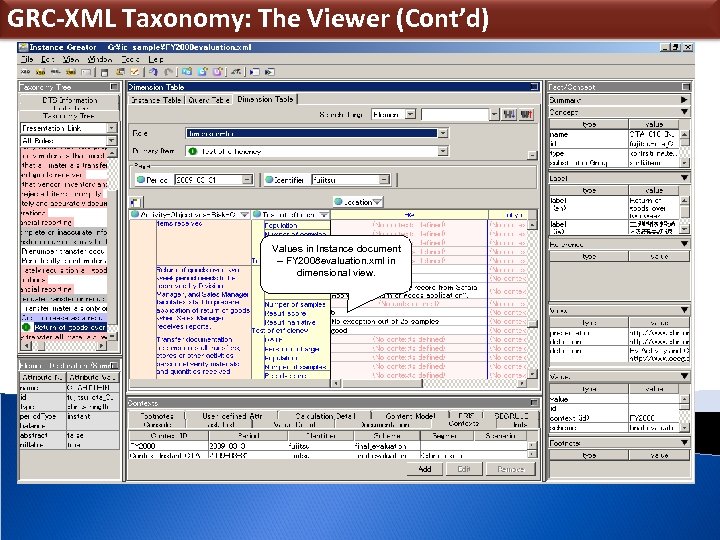Expand the Summary section arrow
Viewport: 720px width, 540px height.
(684, 100)
